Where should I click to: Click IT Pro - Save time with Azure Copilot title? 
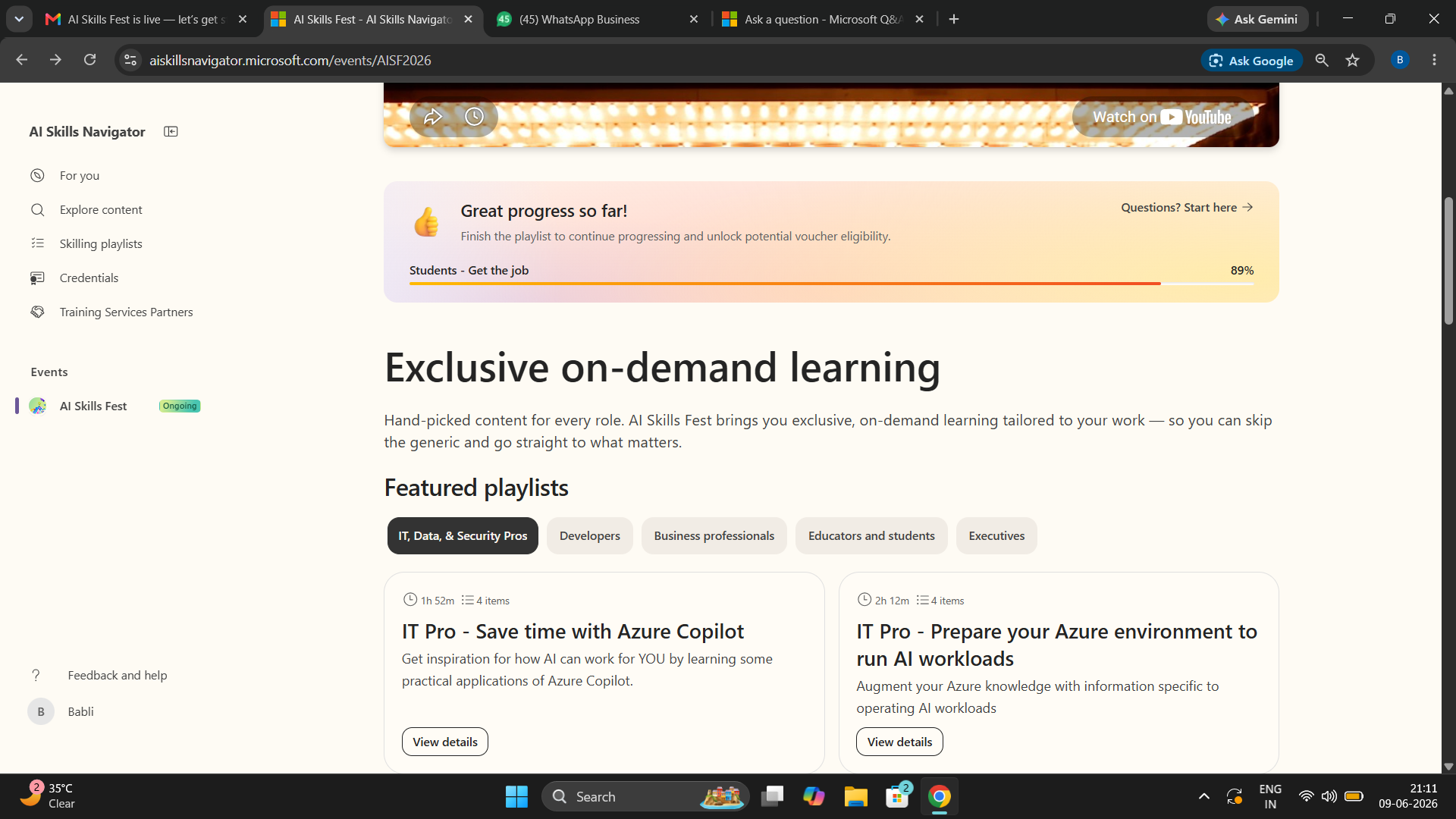[573, 631]
